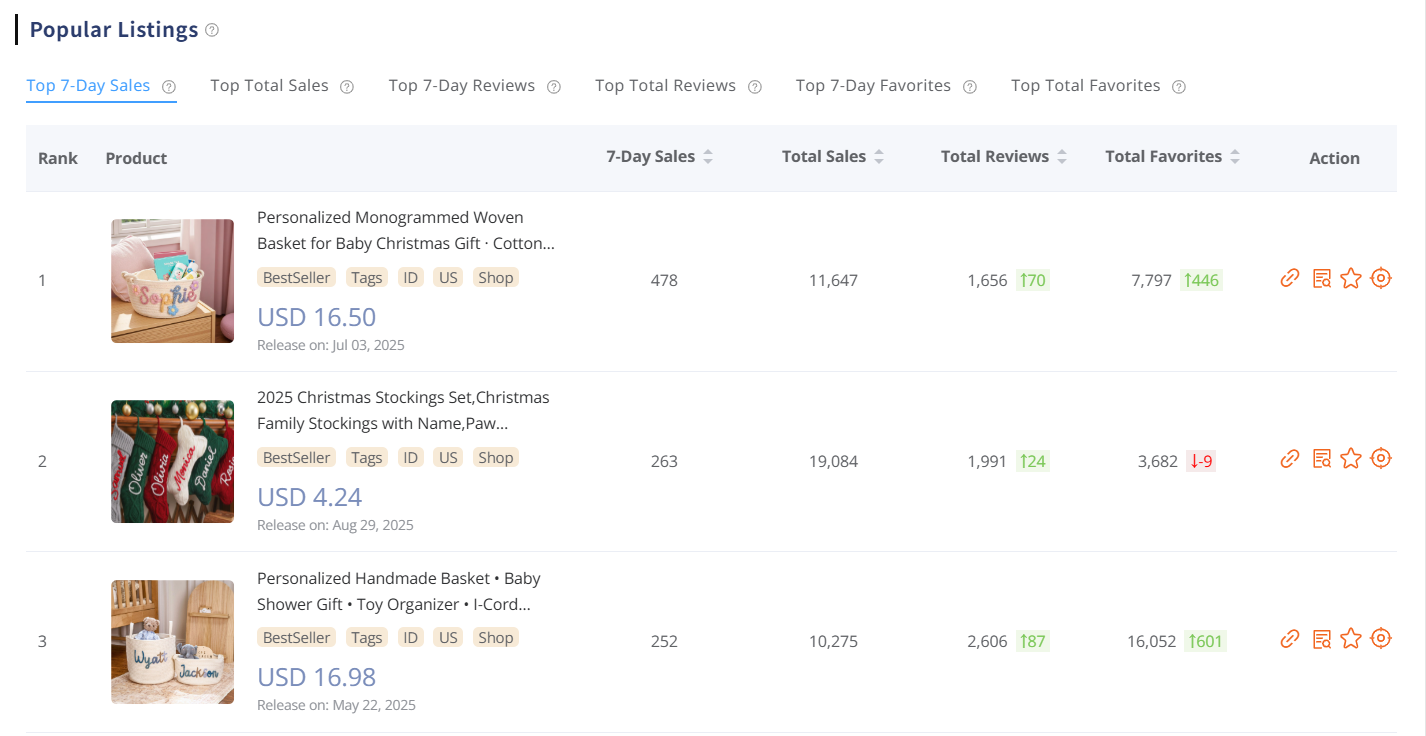Star the Christmas Stockings Set listing
Screen dimensions: 1426x736
point(1351,458)
